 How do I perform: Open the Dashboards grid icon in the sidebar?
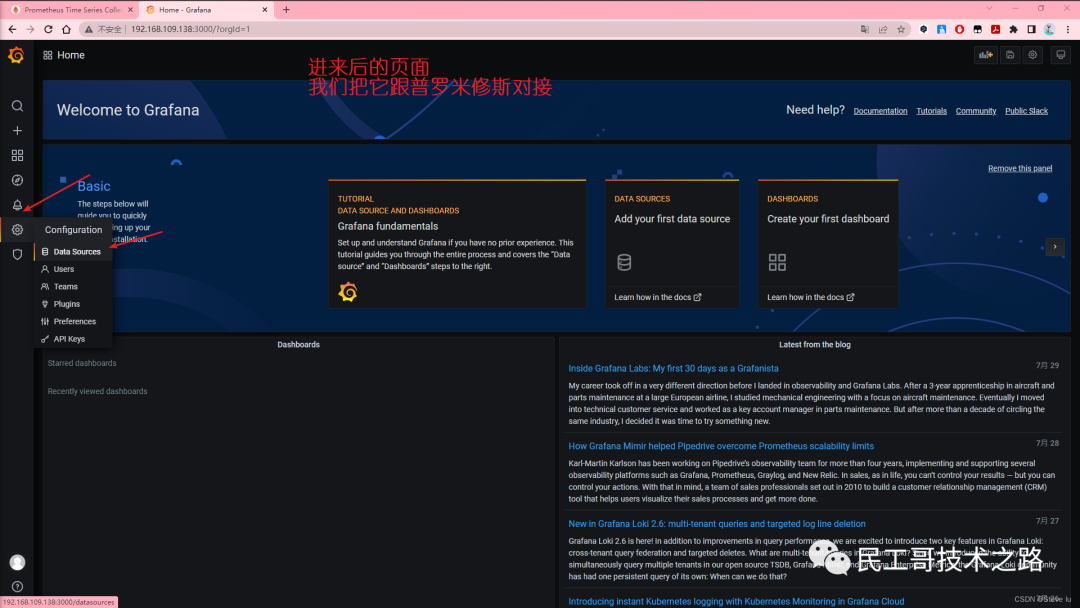point(17,156)
